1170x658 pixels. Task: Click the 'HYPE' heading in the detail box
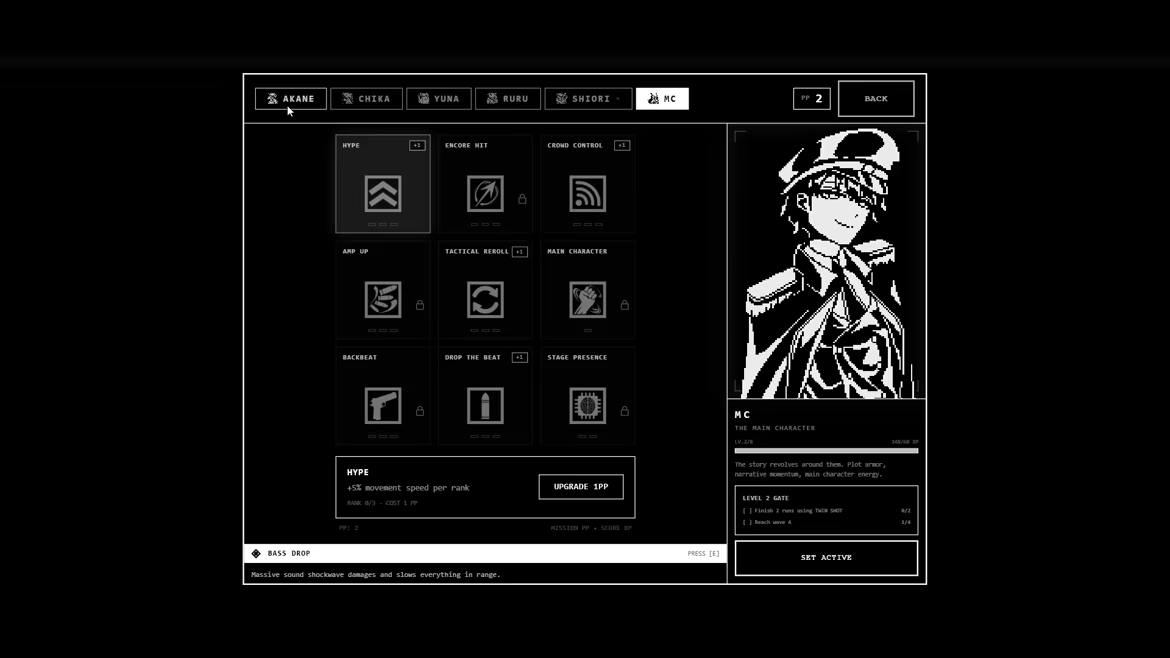tap(357, 472)
